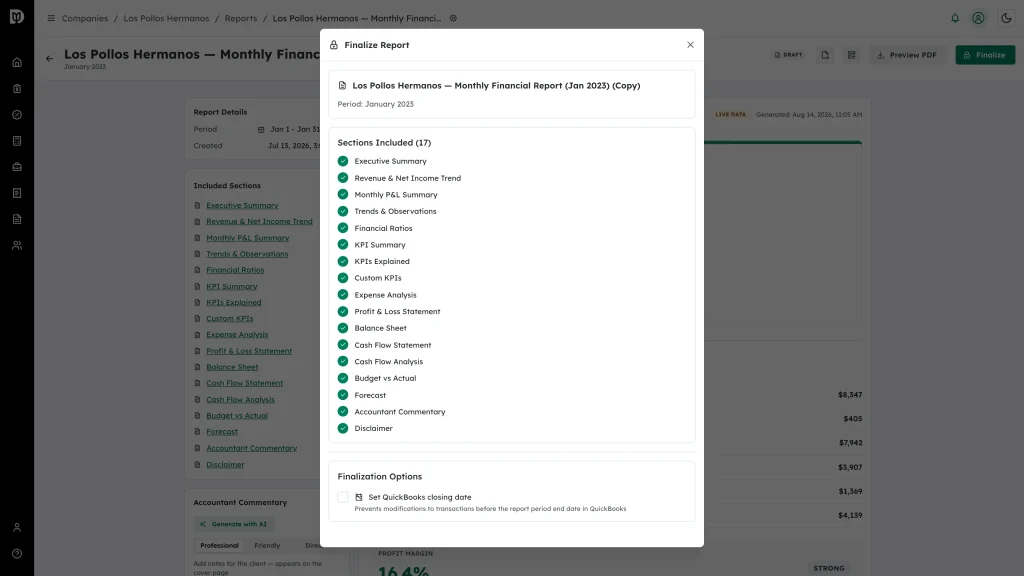
Task: Open Balance Sheet section link
Action: coord(232,367)
